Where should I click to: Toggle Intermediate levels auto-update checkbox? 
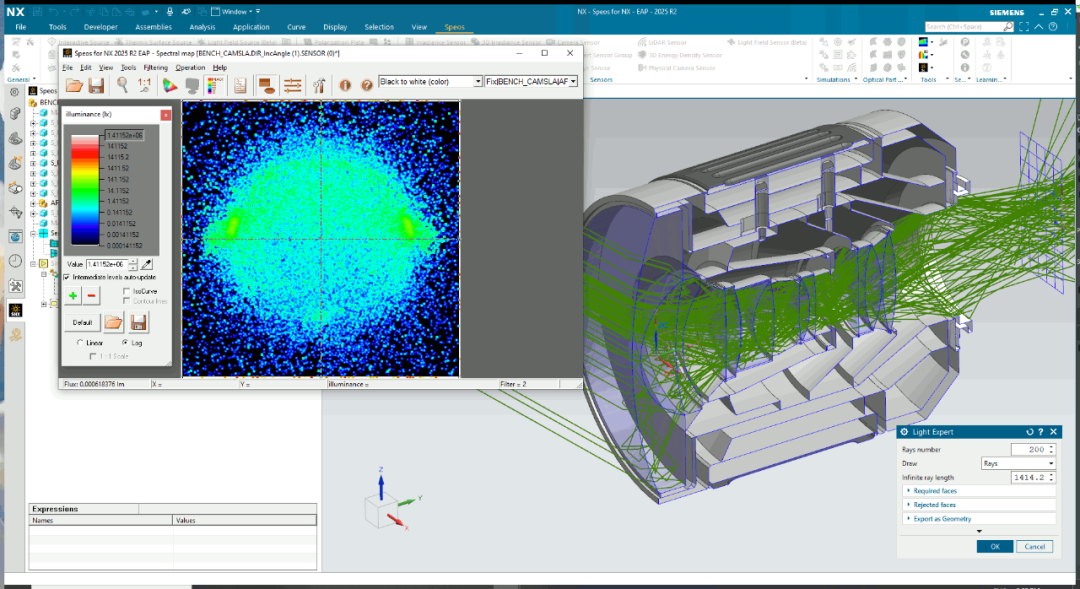pos(67,277)
